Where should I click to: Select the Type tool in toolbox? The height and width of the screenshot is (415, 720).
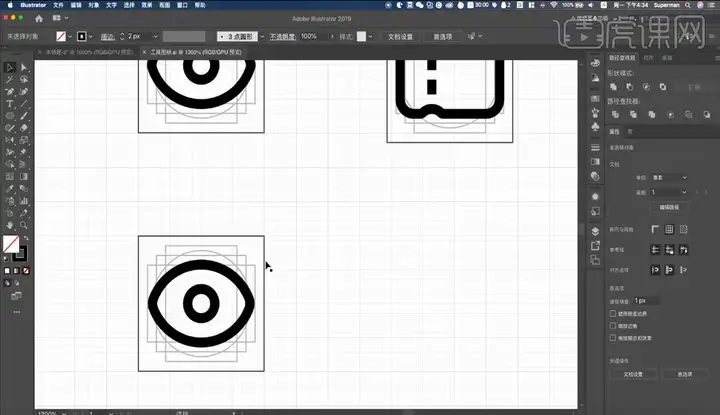click(9, 104)
